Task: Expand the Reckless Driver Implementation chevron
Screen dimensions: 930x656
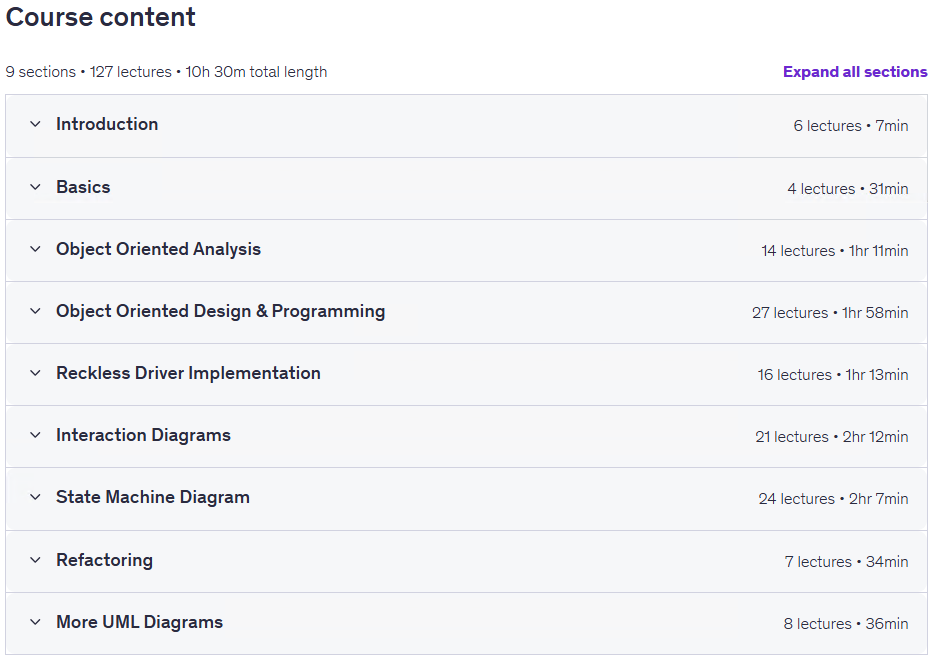Action: (x=36, y=373)
